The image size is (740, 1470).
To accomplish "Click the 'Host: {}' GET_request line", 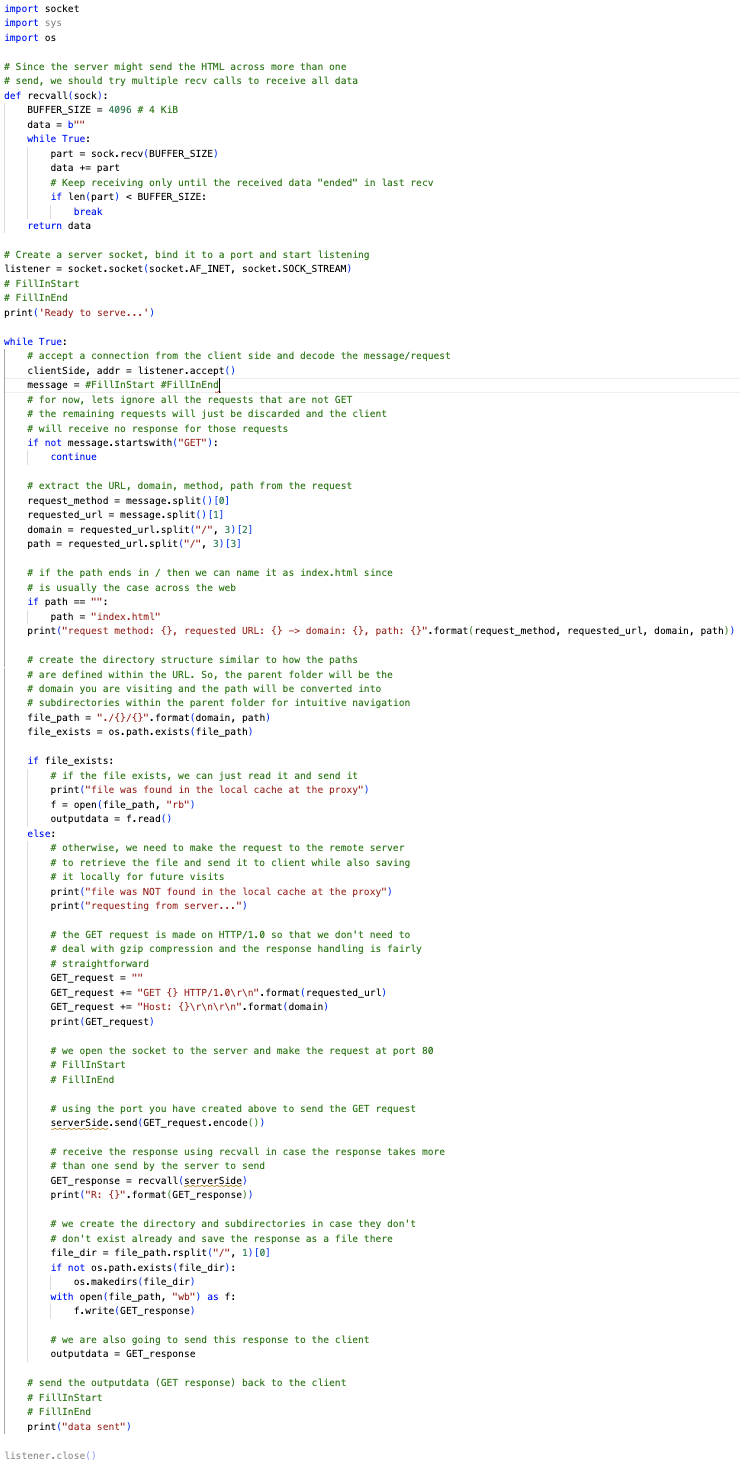I will tap(190, 1006).
